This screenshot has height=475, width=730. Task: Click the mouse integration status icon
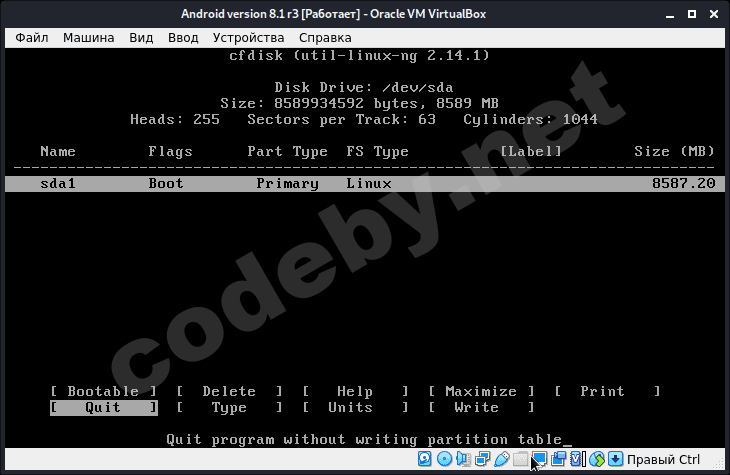click(596, 459)
